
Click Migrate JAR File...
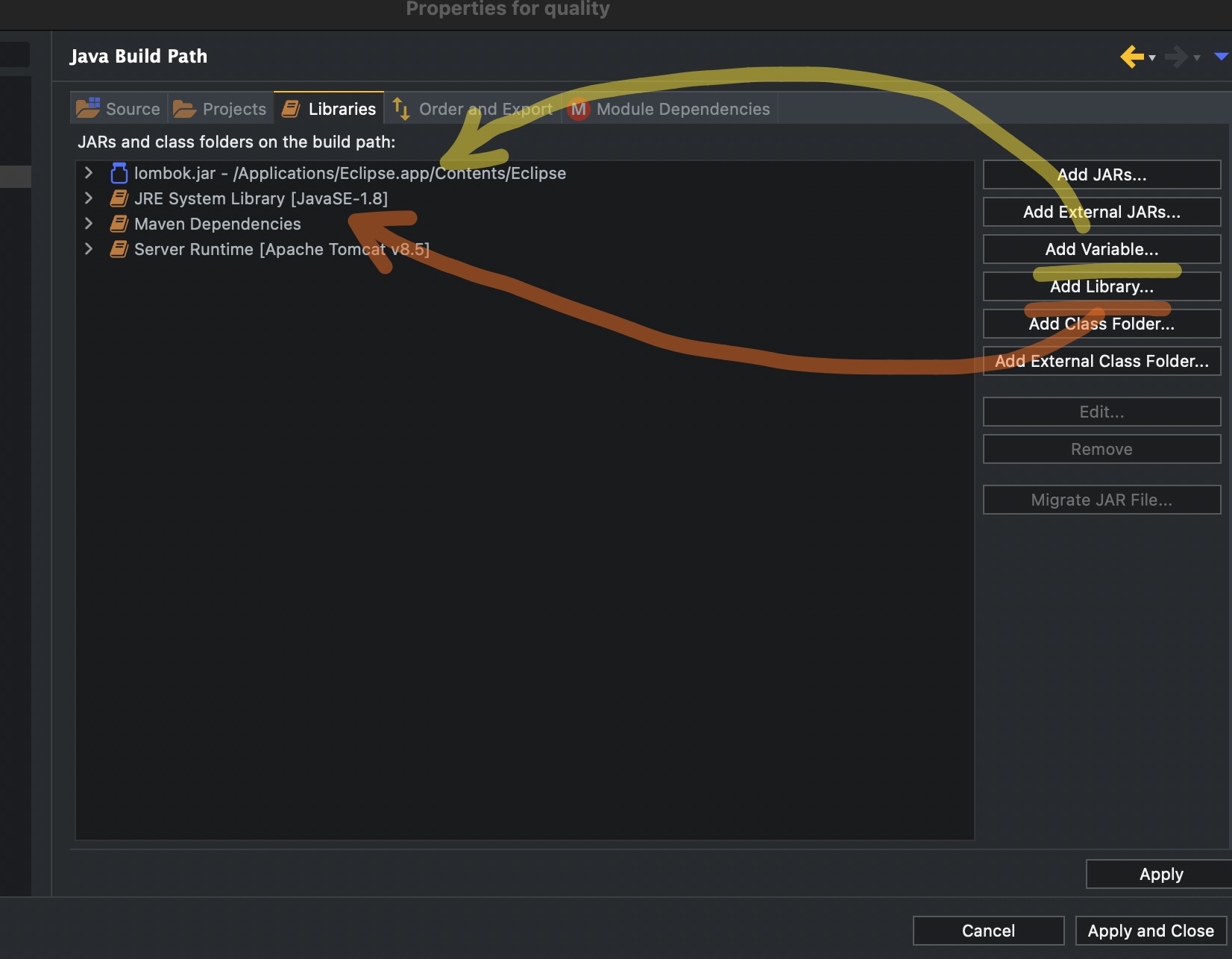(1101, 500)
